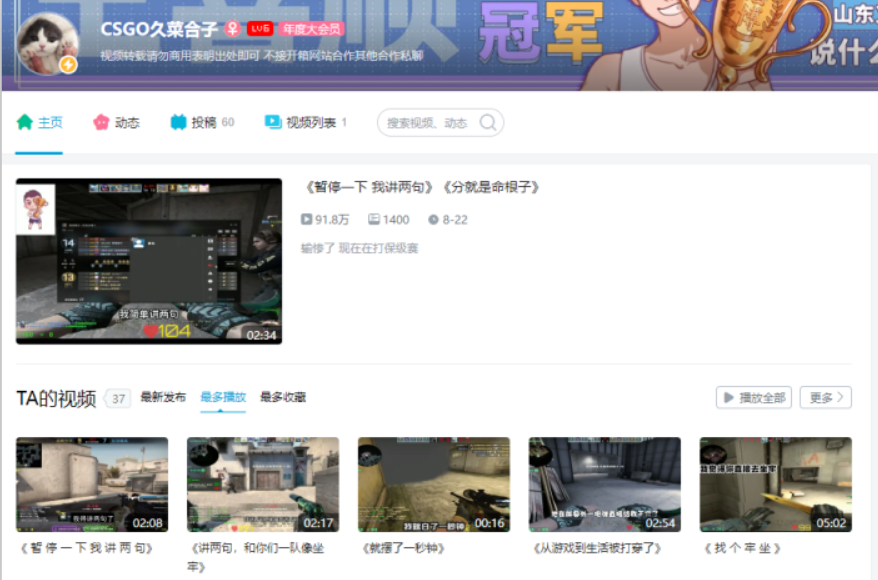Click the lightning badge on avatar
Image resolution: width=878 pixels, height=580 pixels.
[x=68, y=64]
